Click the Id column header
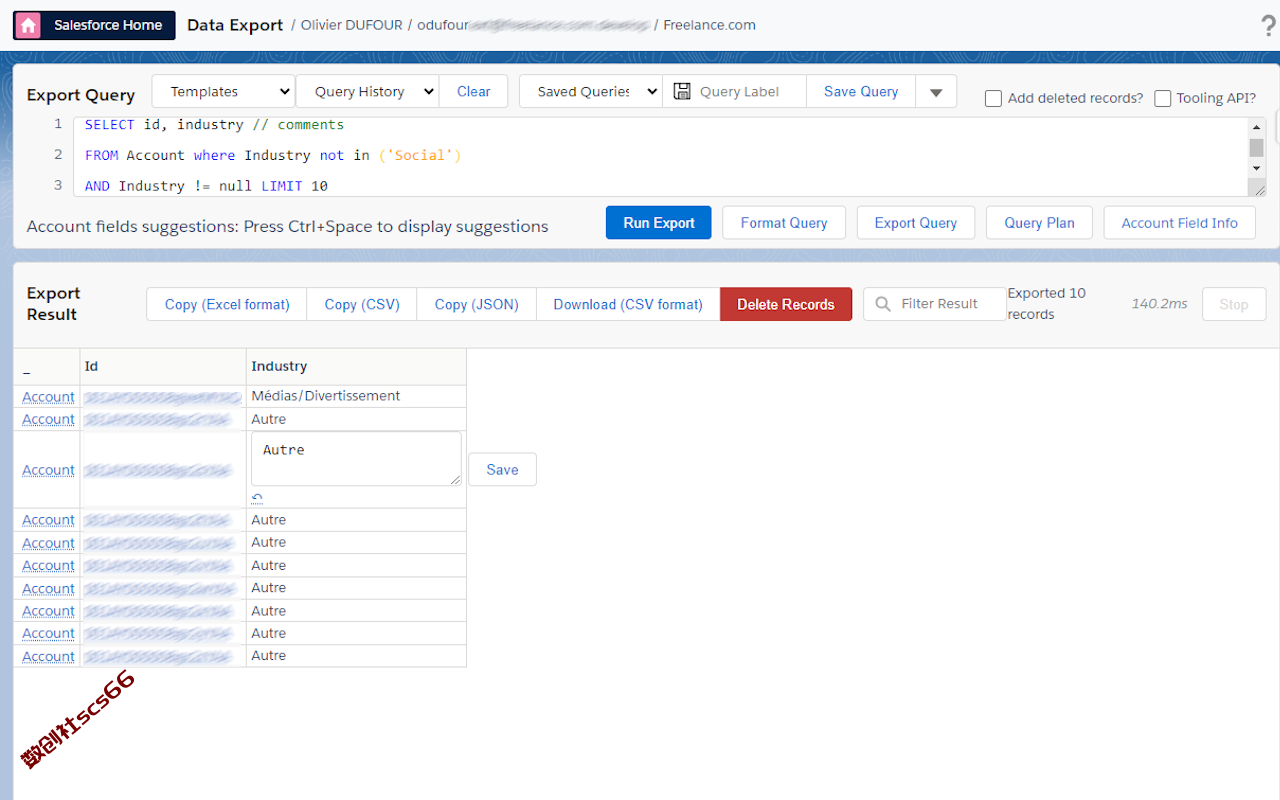Screen dimensions: 1280x800 pyautogui.click(x=163, y=367)
